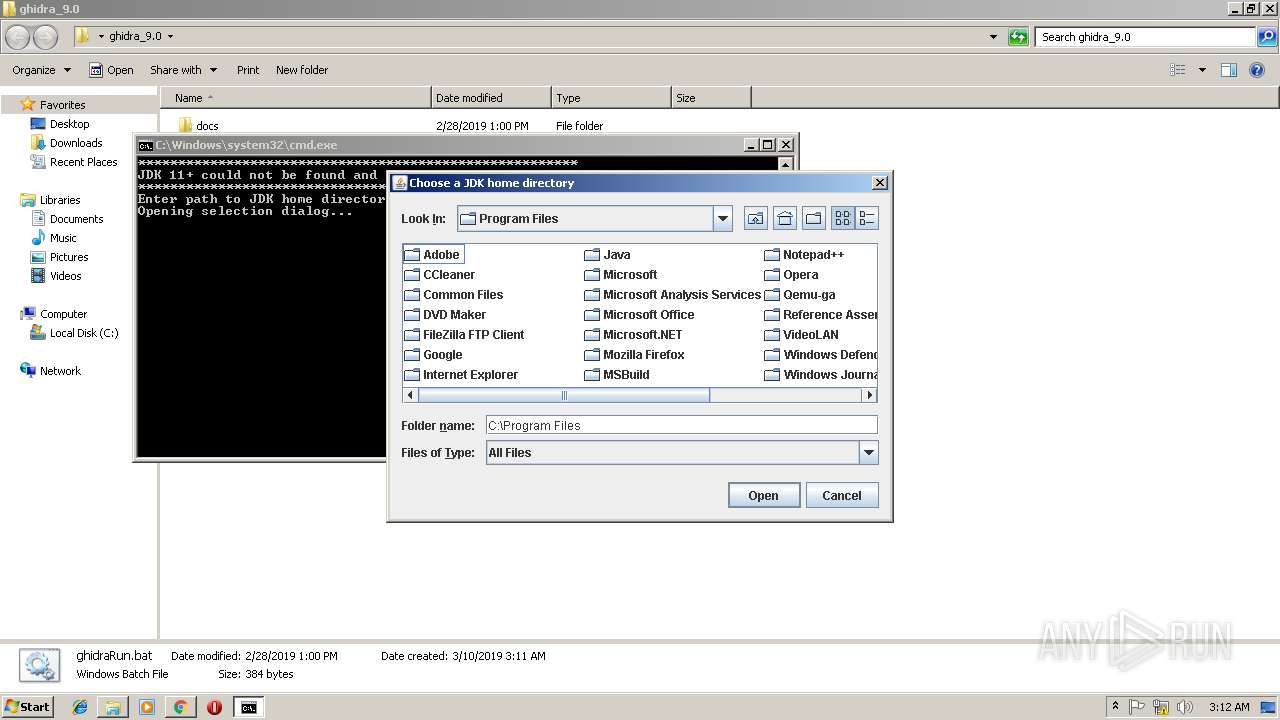
Task: Open address bar history dropdown arrow
Action: click(x=993, y=37)
